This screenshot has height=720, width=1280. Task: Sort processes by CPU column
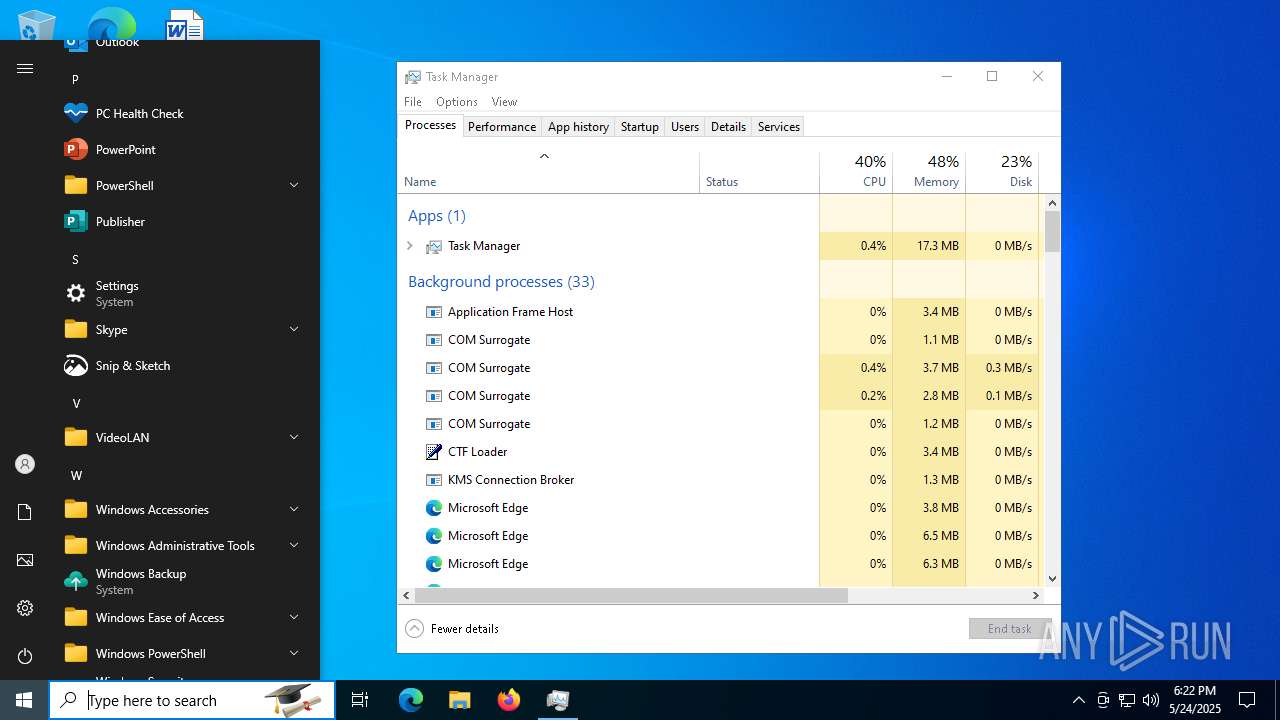coord(856,172)
